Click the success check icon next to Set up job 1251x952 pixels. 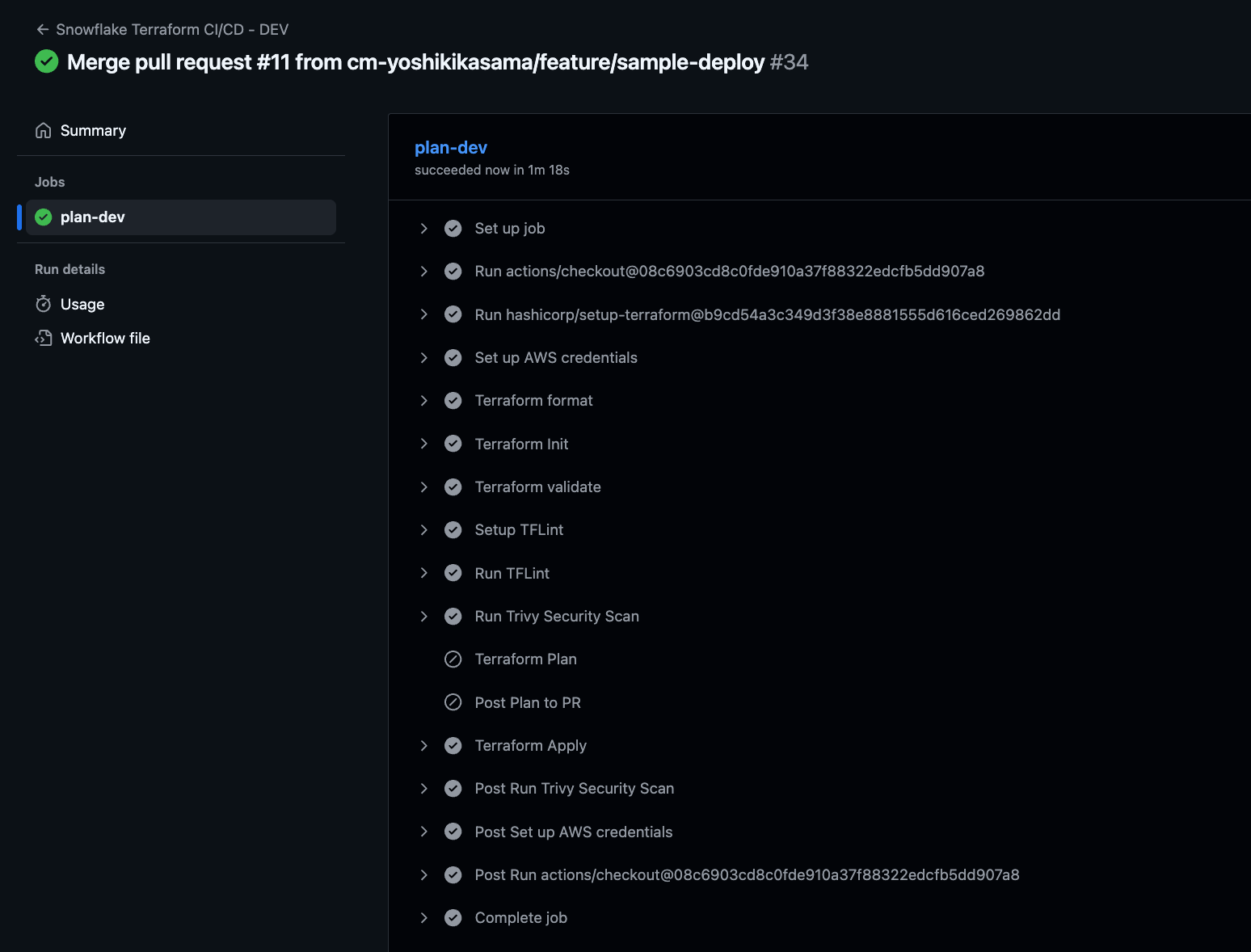coord(453,229)
